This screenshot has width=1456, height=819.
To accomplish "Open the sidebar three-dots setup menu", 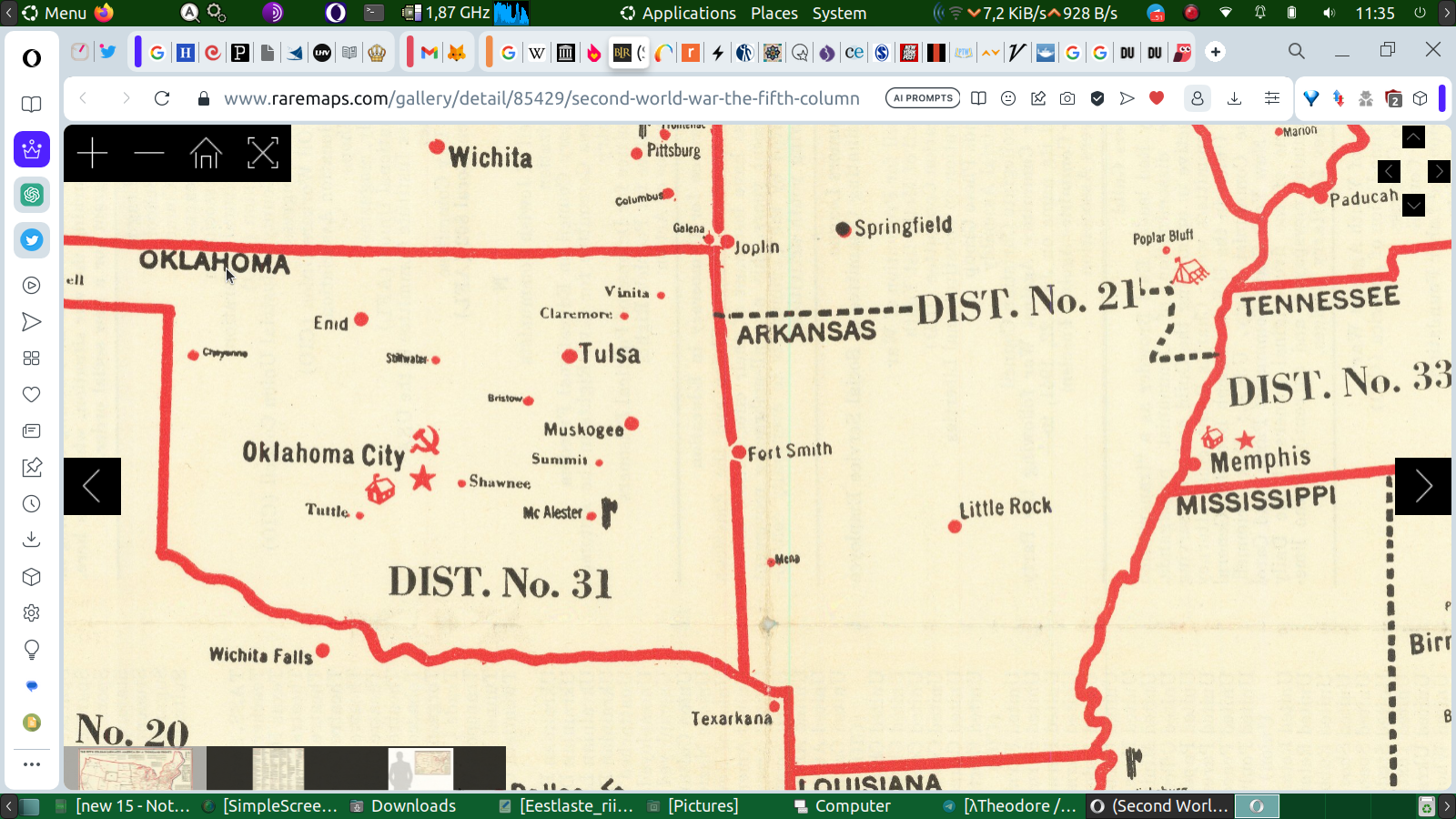I will click(32, 764).
